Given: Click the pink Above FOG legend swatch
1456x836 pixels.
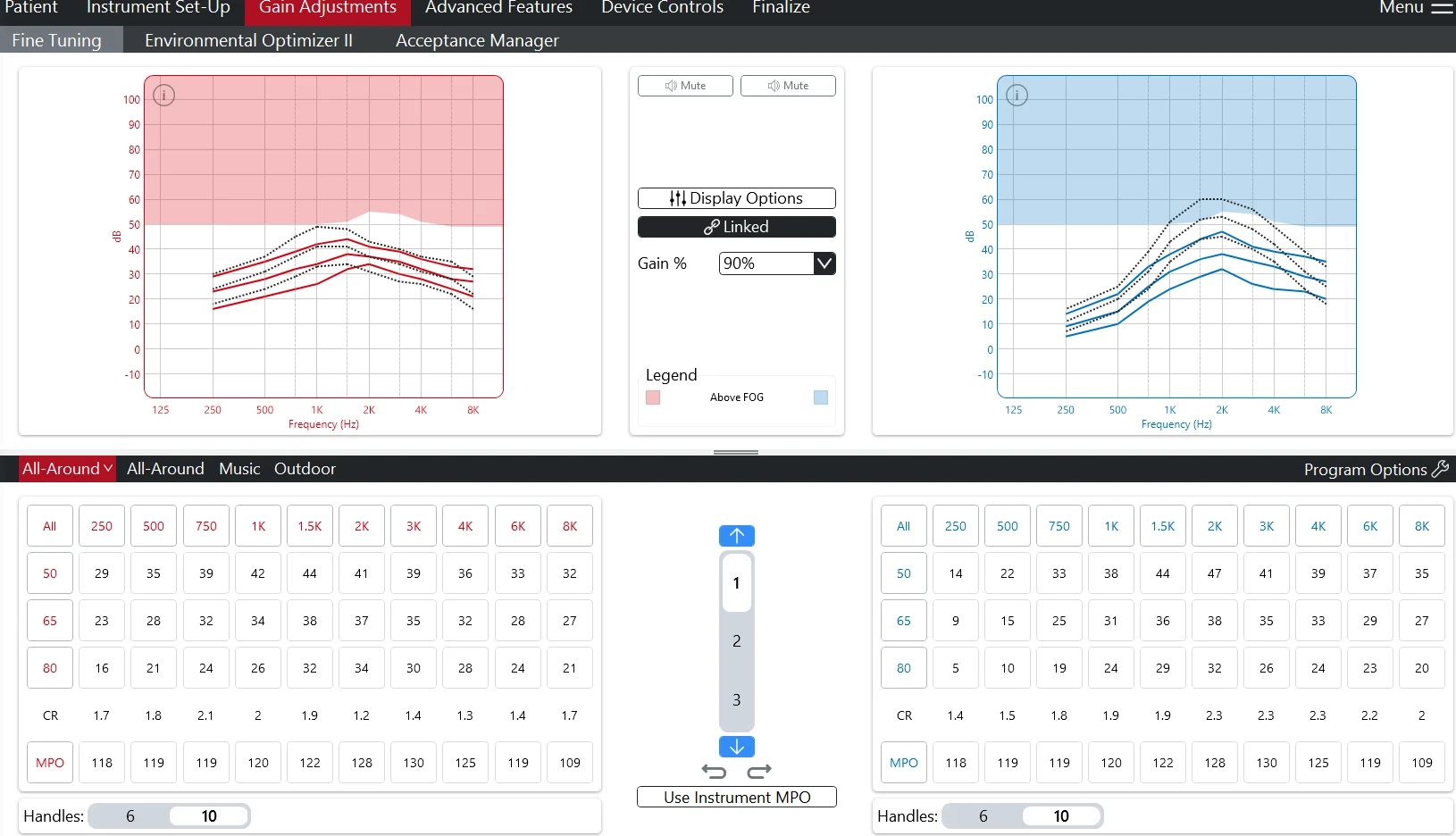Looking at the screenshot, I should point(653,397).
